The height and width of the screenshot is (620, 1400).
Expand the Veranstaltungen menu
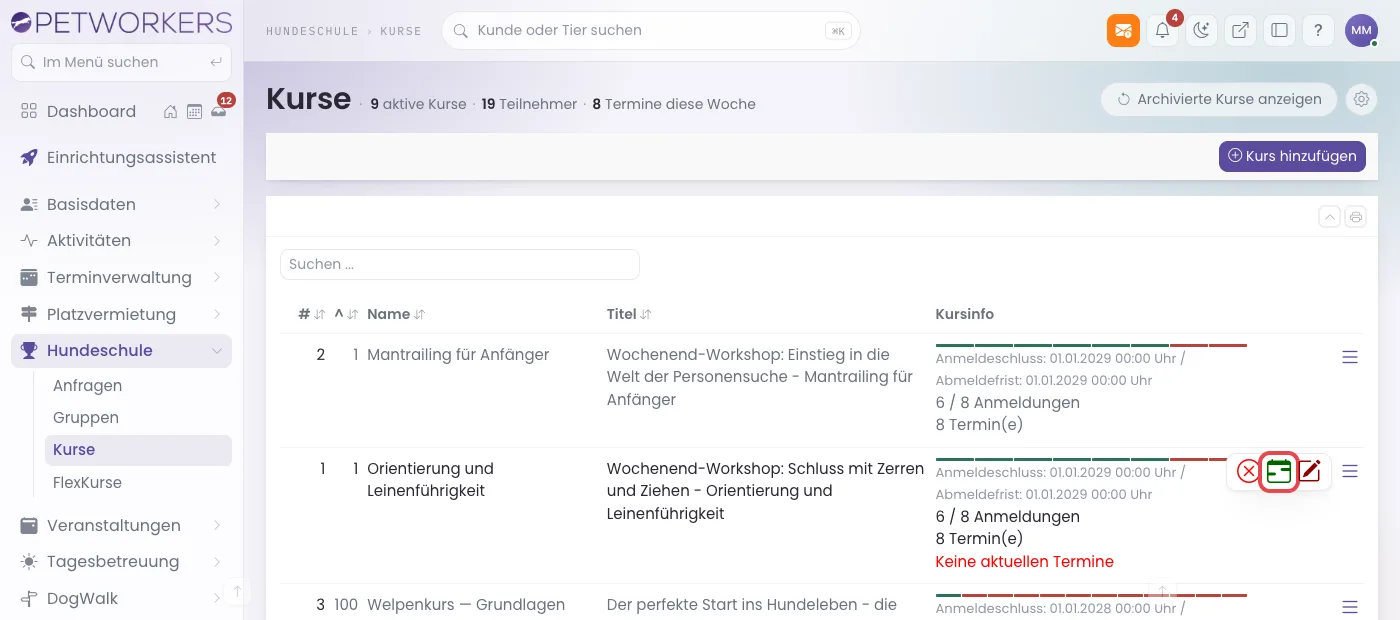point(121,525)
